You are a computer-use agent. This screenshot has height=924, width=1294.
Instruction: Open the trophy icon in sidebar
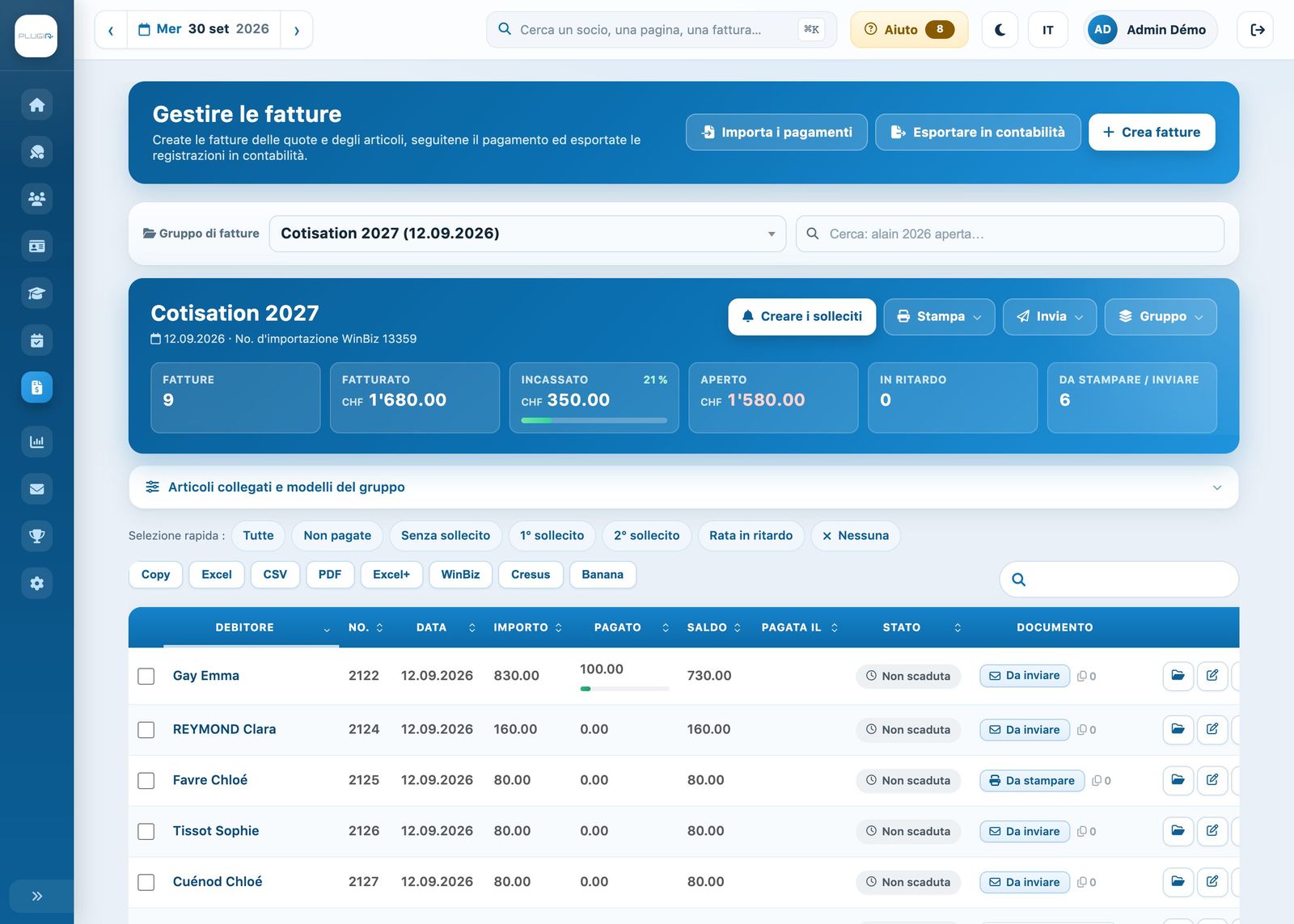click(x=36, y=536)
